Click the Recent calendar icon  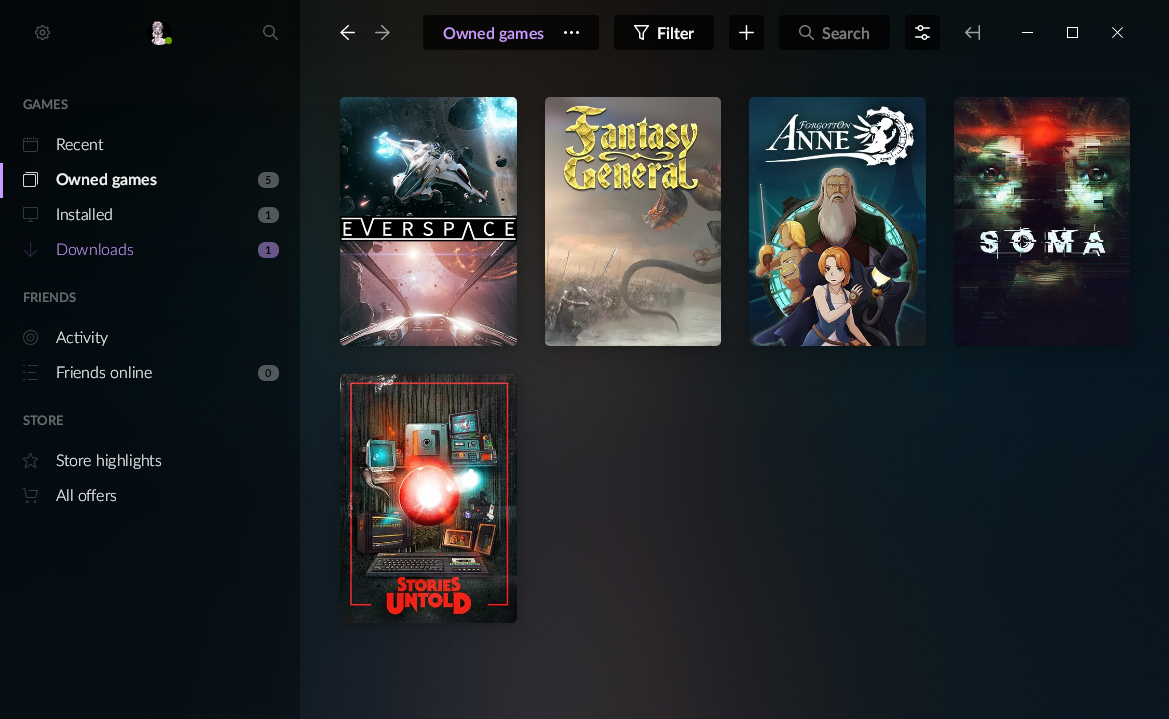click(x=31, y=145)
